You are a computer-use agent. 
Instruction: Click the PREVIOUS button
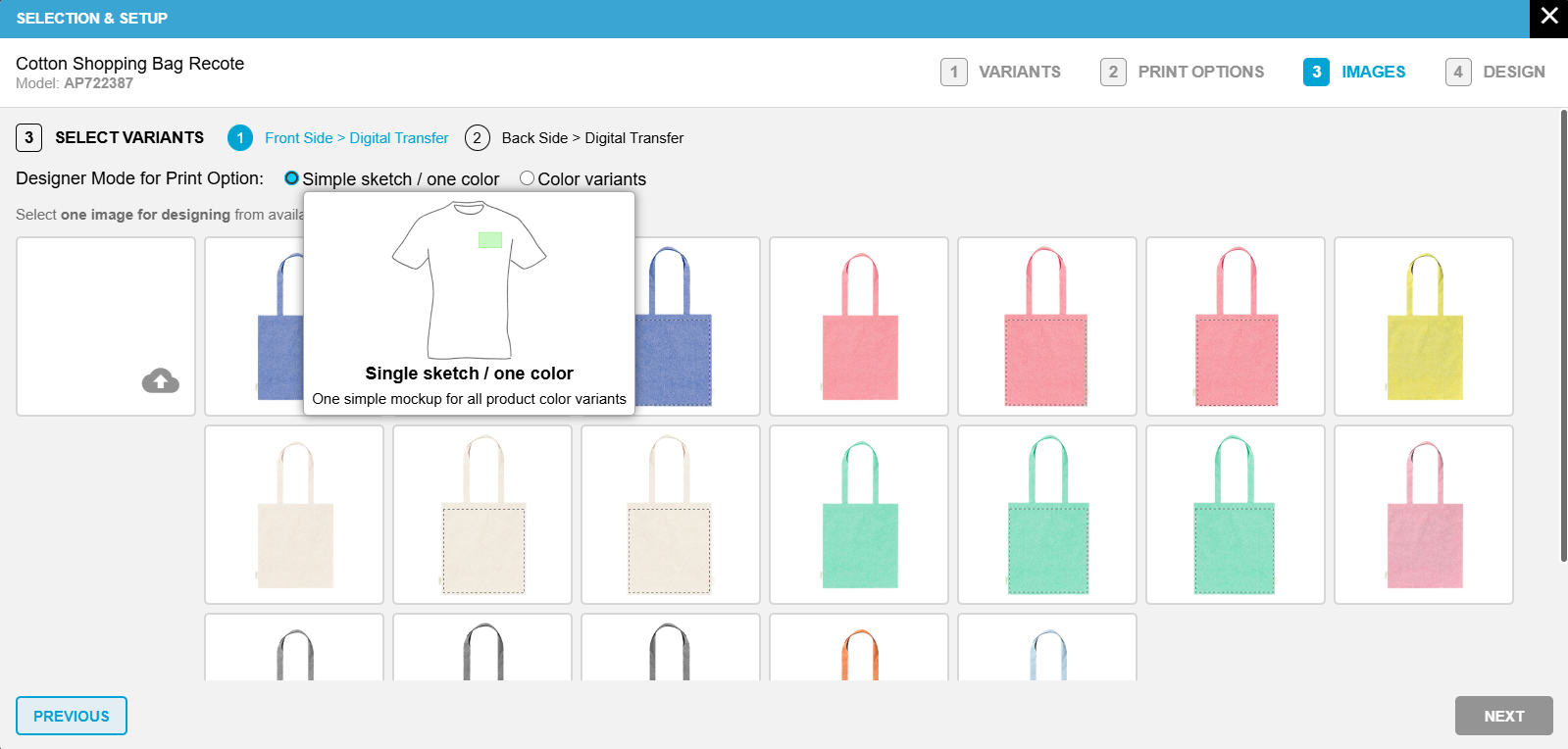[72, 716]
